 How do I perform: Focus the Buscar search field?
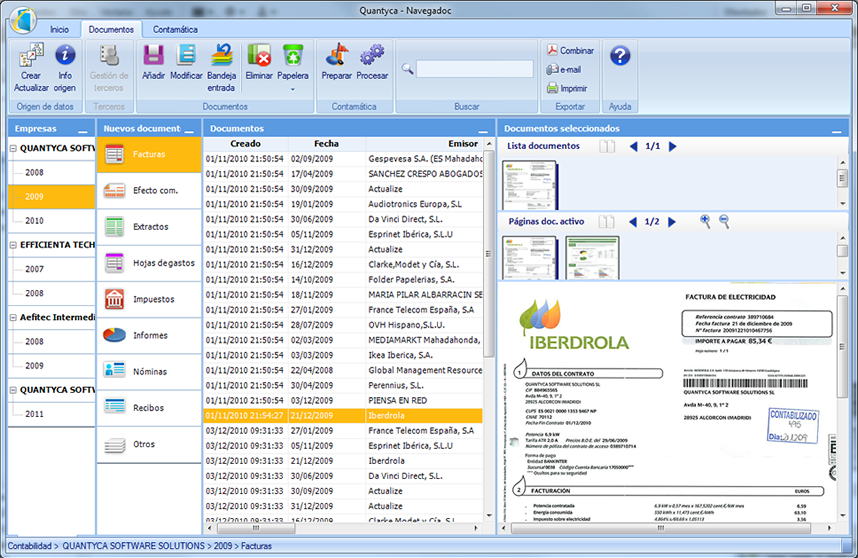pos(474,69)
